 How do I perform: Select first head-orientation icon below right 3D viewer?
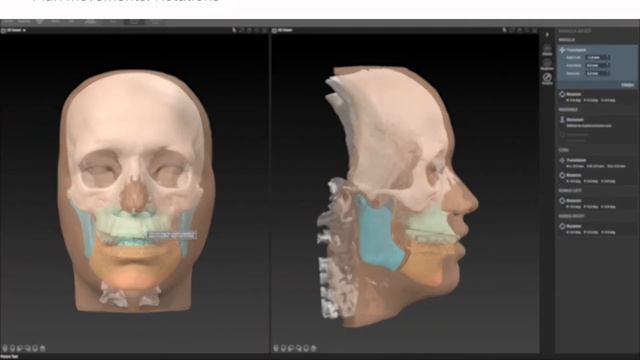click(x=276, y=348)
